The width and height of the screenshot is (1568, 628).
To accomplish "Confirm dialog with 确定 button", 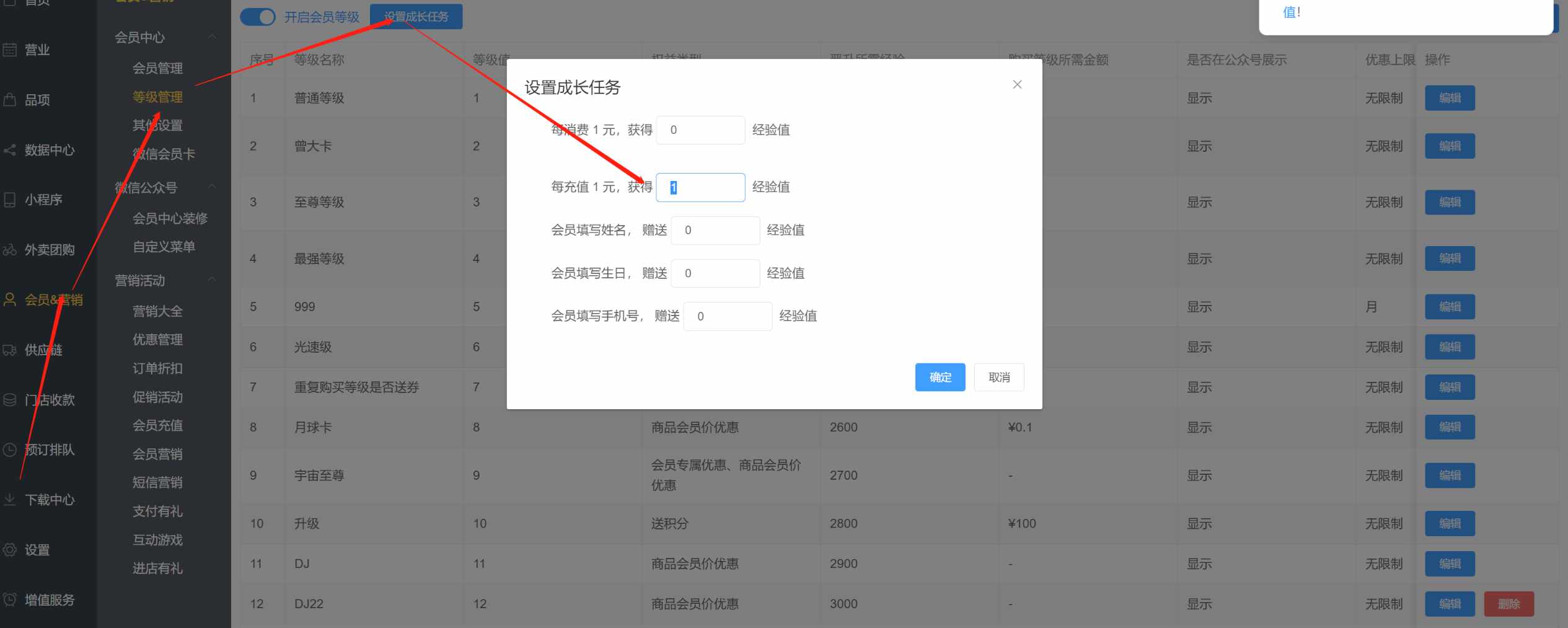I will [940, 377].
